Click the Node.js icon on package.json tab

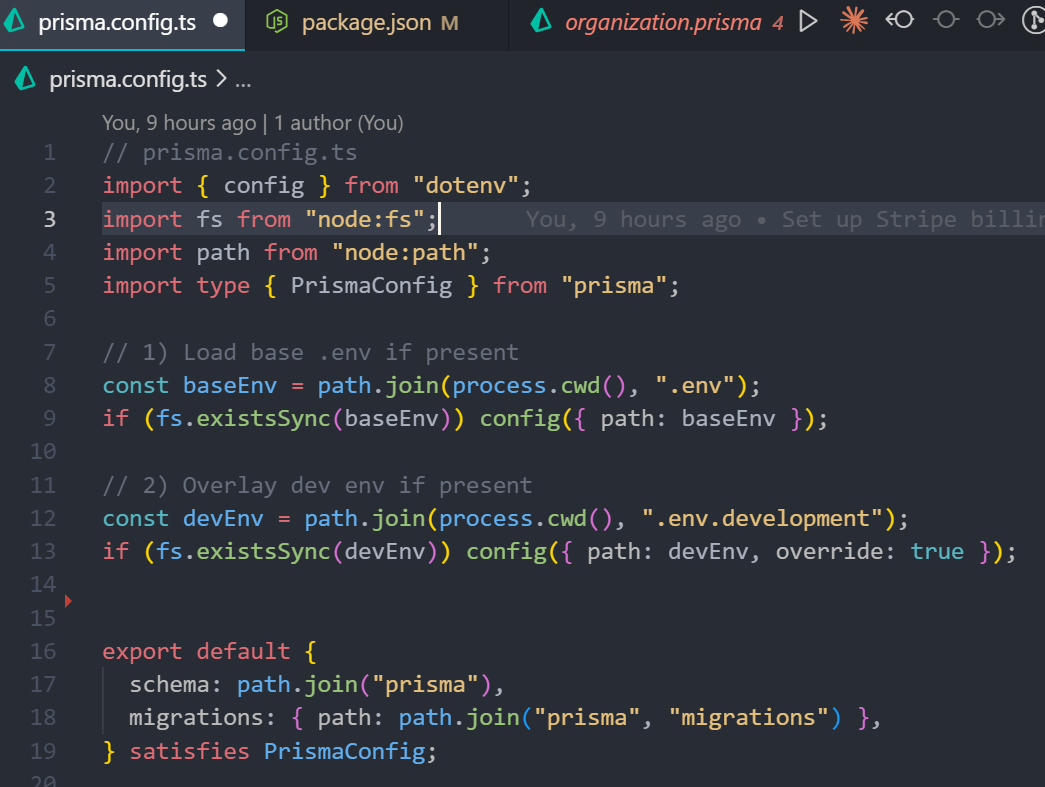tap(276, 23)
